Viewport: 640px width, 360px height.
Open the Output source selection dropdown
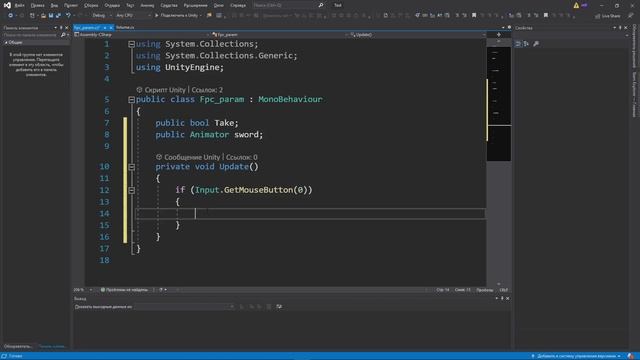coord(184,307)
